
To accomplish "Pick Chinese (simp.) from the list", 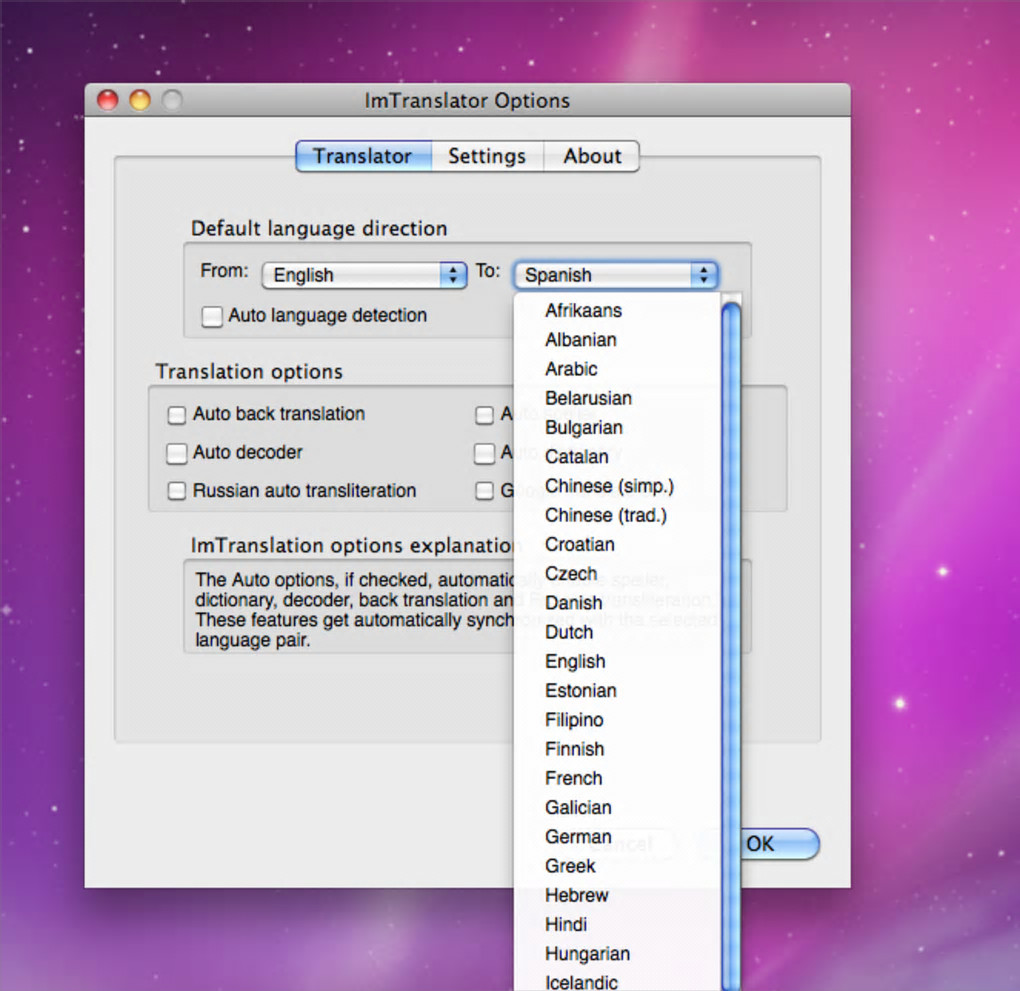I will point(618,486).
